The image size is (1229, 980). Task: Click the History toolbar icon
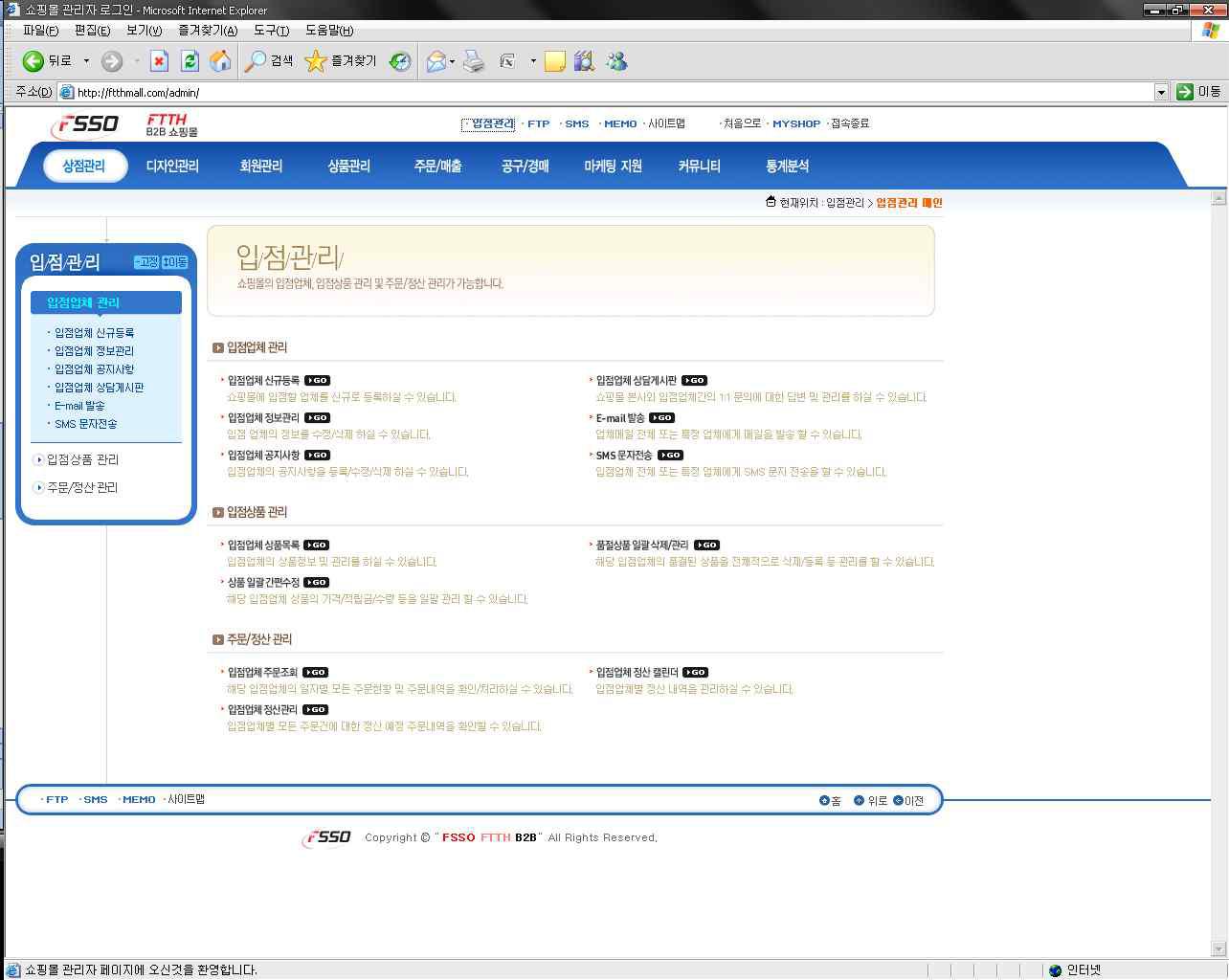click(x=400, y=61)
